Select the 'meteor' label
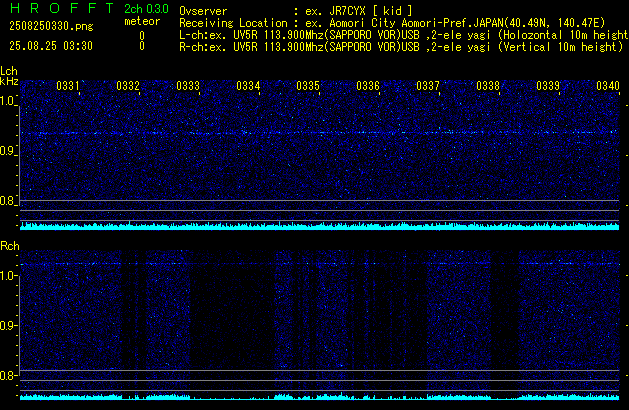Image resolution: width=629 pixels, height=410 pixels. point(142,21)
